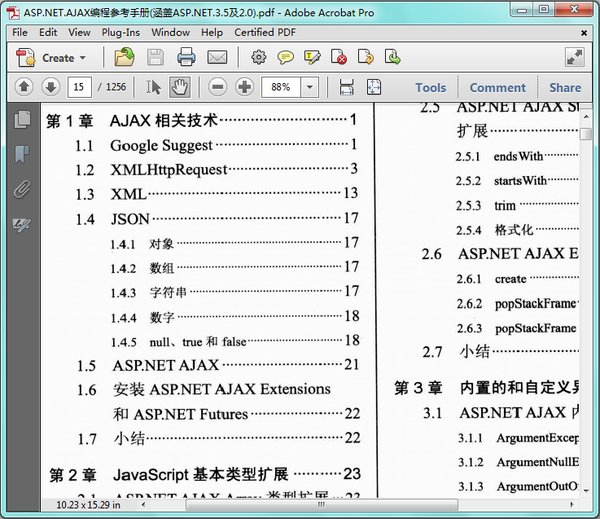Show the Page Thumbnails panel
The height and width of the screenshot is (519, 600).
point(23,119)
